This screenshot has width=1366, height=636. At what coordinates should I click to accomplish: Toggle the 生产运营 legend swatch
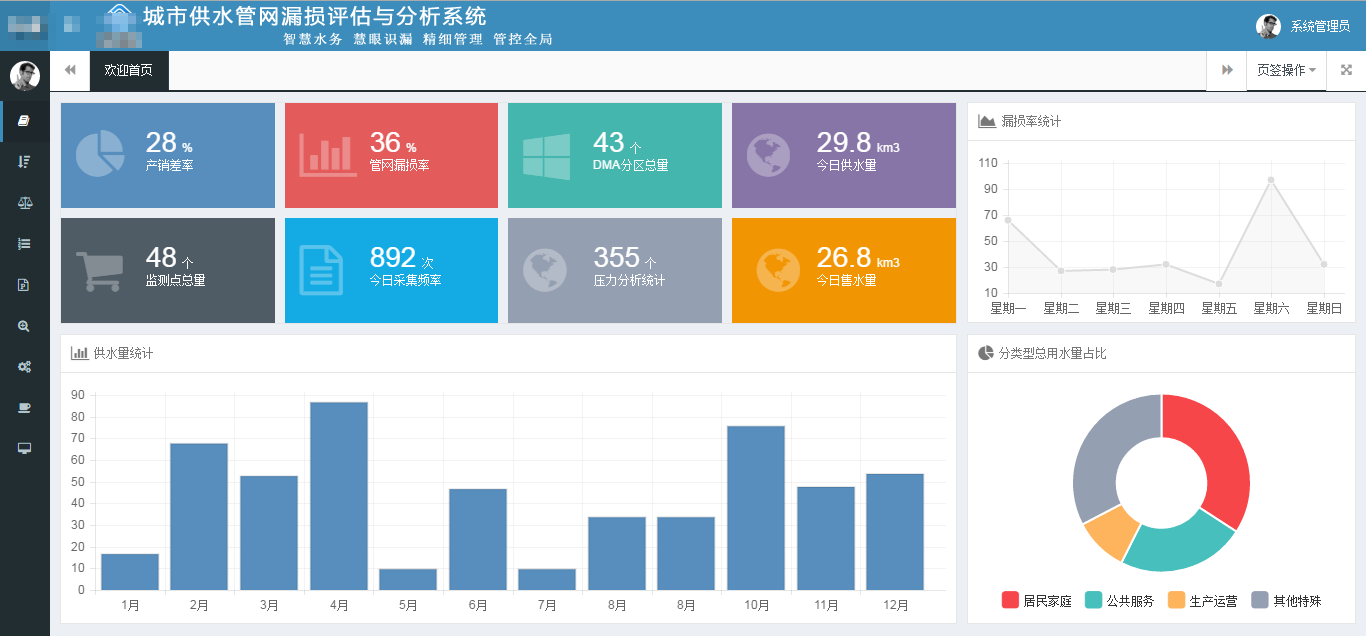click(x=1176, y=600)
